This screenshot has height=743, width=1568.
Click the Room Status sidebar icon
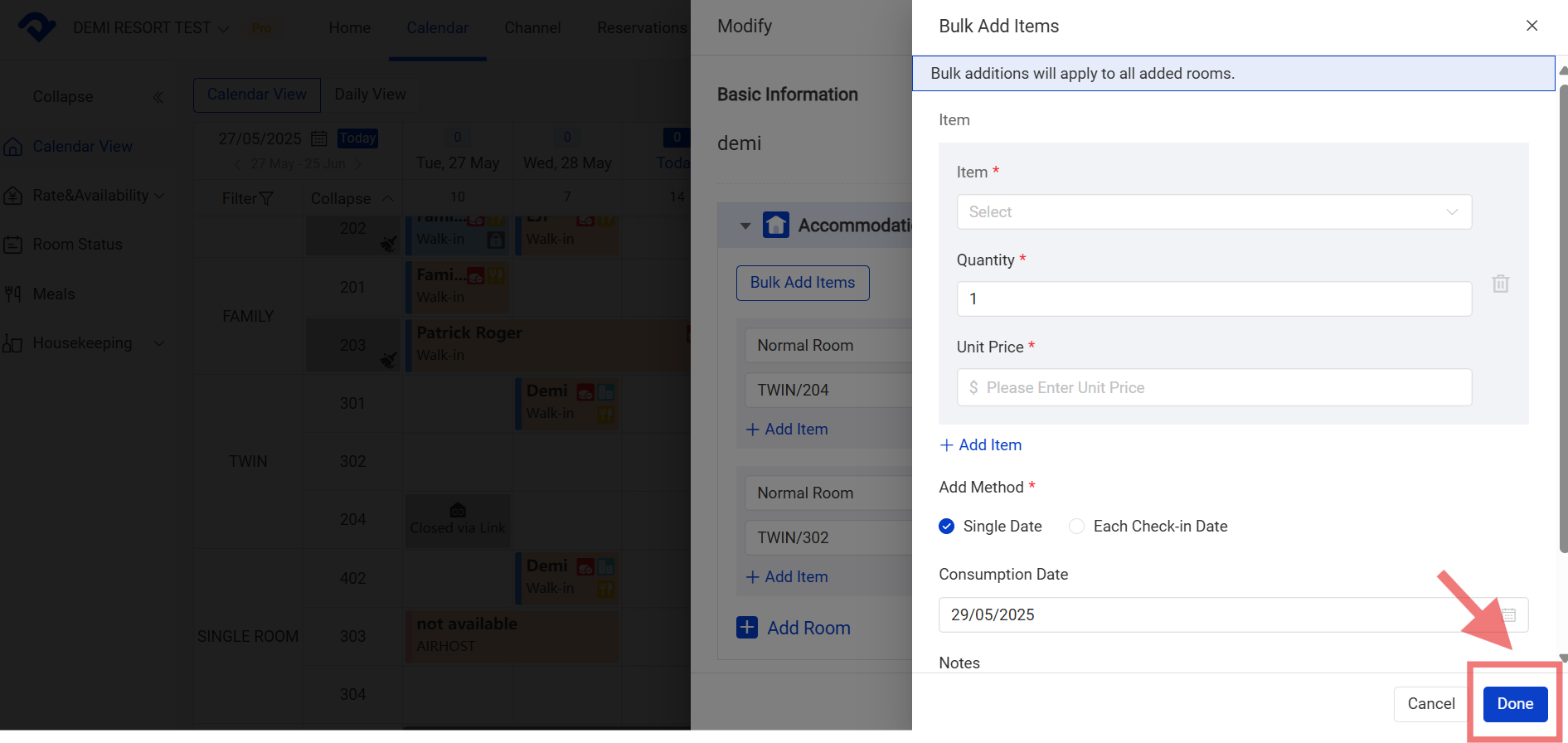click(13, 245)
